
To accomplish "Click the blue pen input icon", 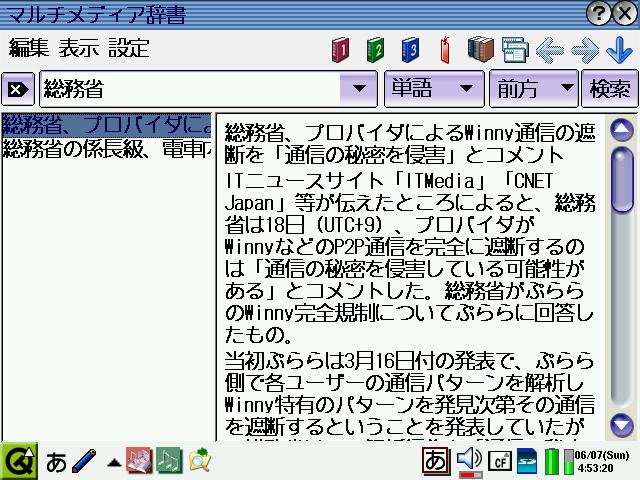I will click(x=84, y=462).
